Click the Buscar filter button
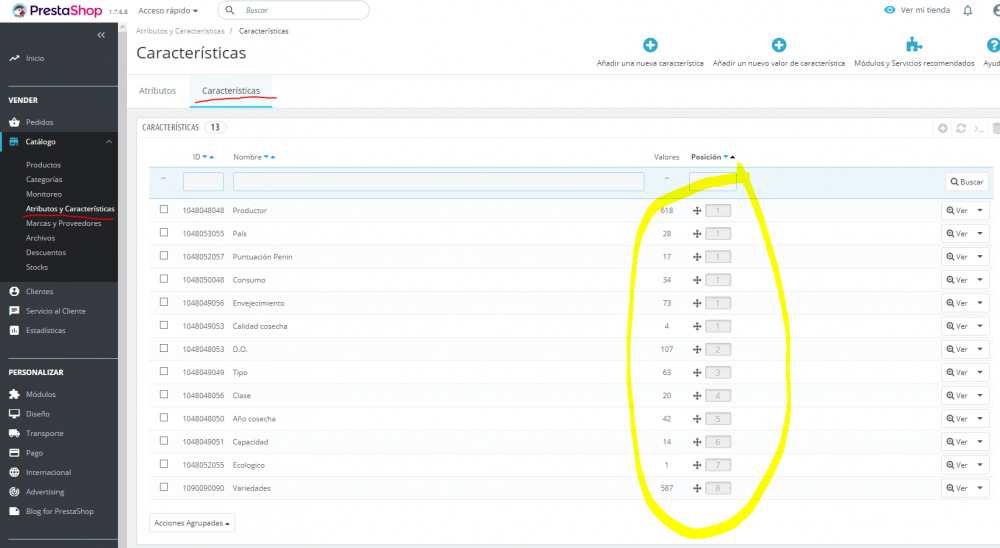 (x=967, y=182)
